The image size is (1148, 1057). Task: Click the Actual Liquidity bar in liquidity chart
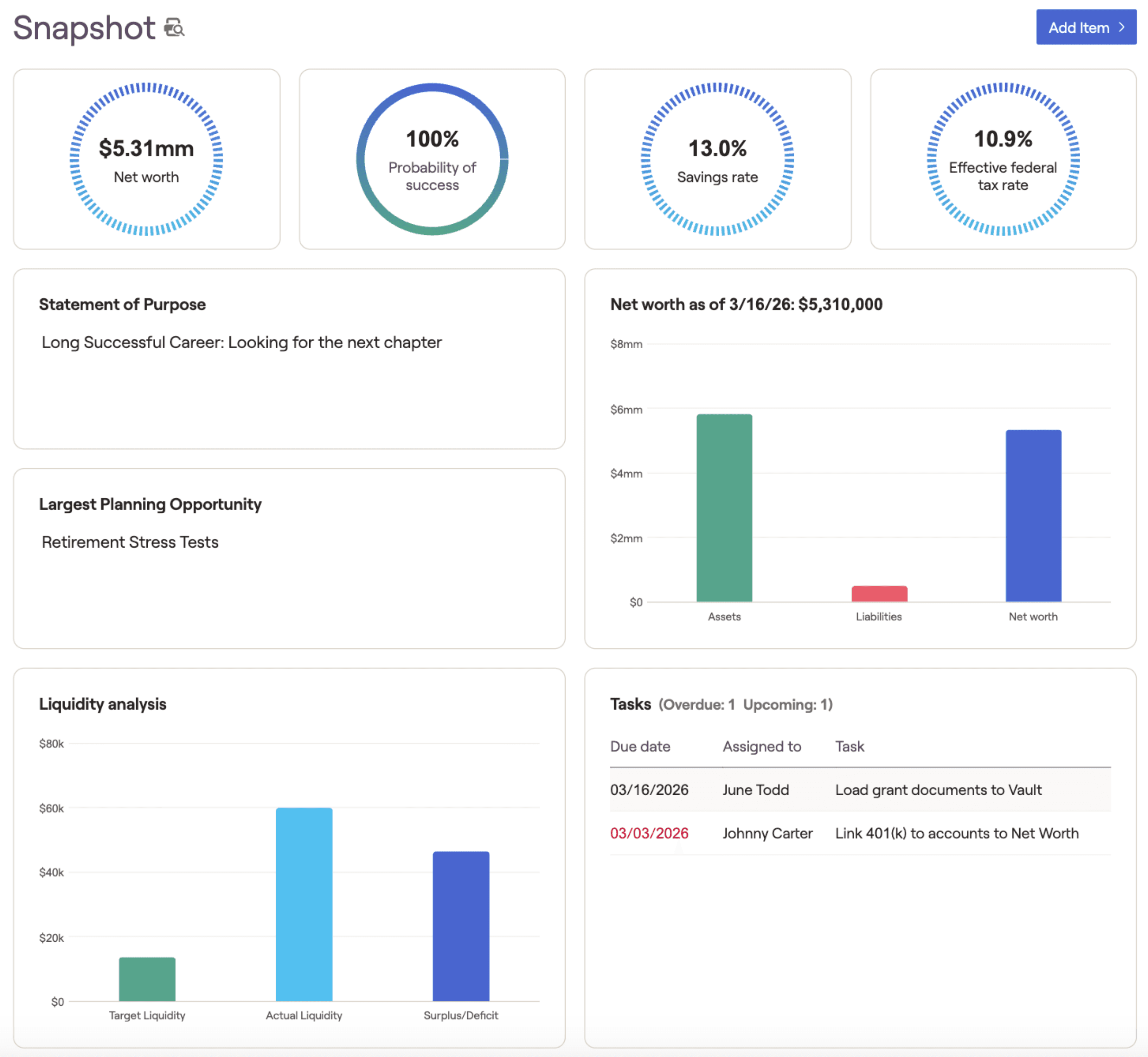304,904
